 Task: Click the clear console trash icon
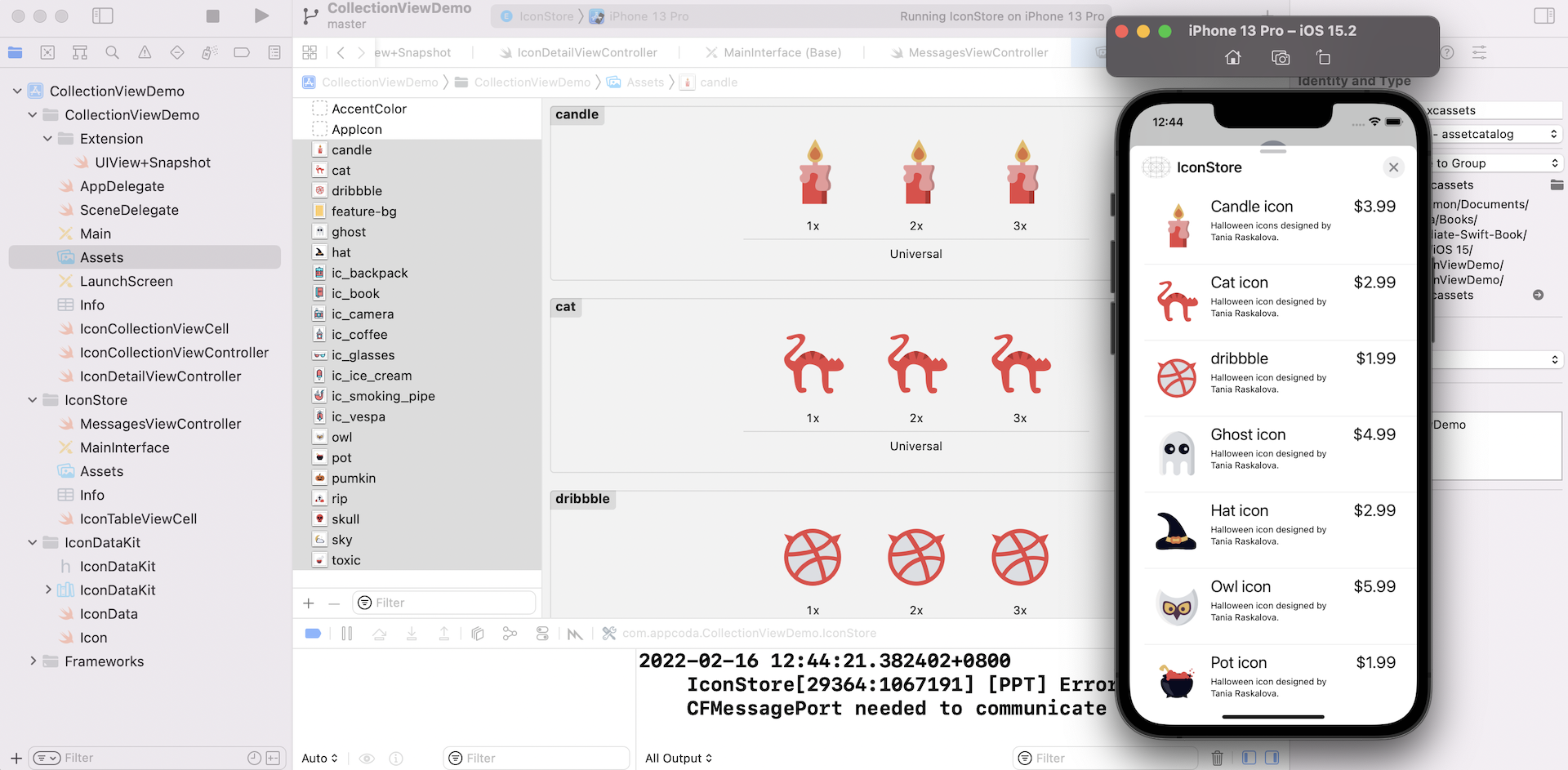tap(1217, 758)
